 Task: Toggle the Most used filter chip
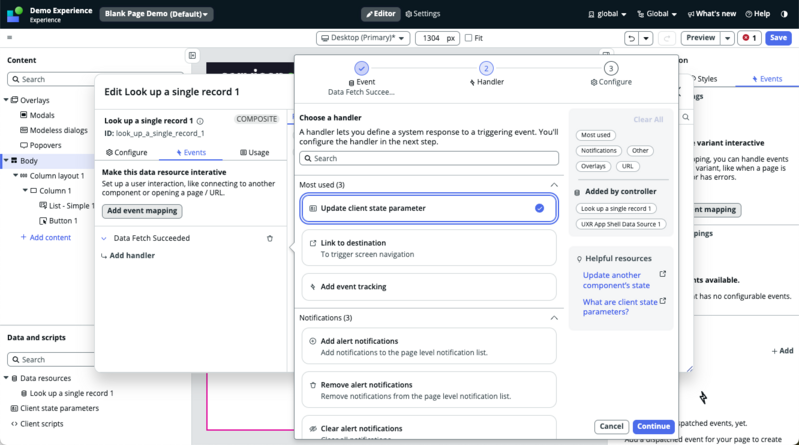point(595,135)
